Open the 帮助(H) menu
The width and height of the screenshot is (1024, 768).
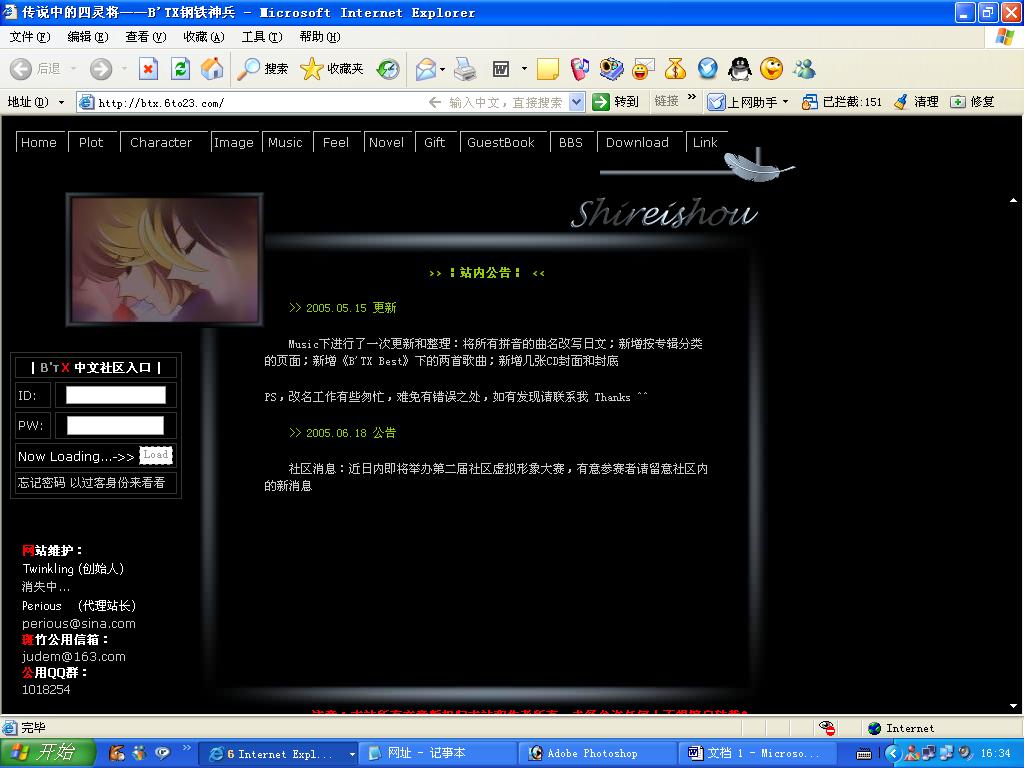click(x=320, y=37)
